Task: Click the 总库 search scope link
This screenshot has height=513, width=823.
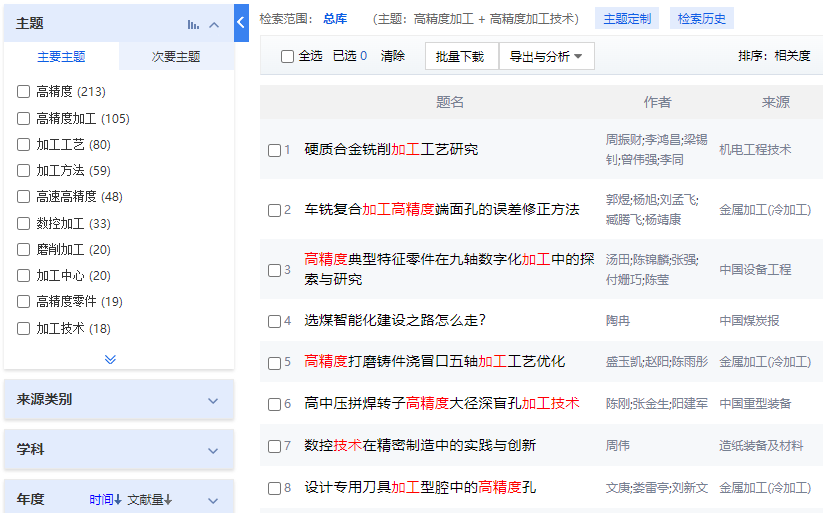Action: click(x=335, y=19)
